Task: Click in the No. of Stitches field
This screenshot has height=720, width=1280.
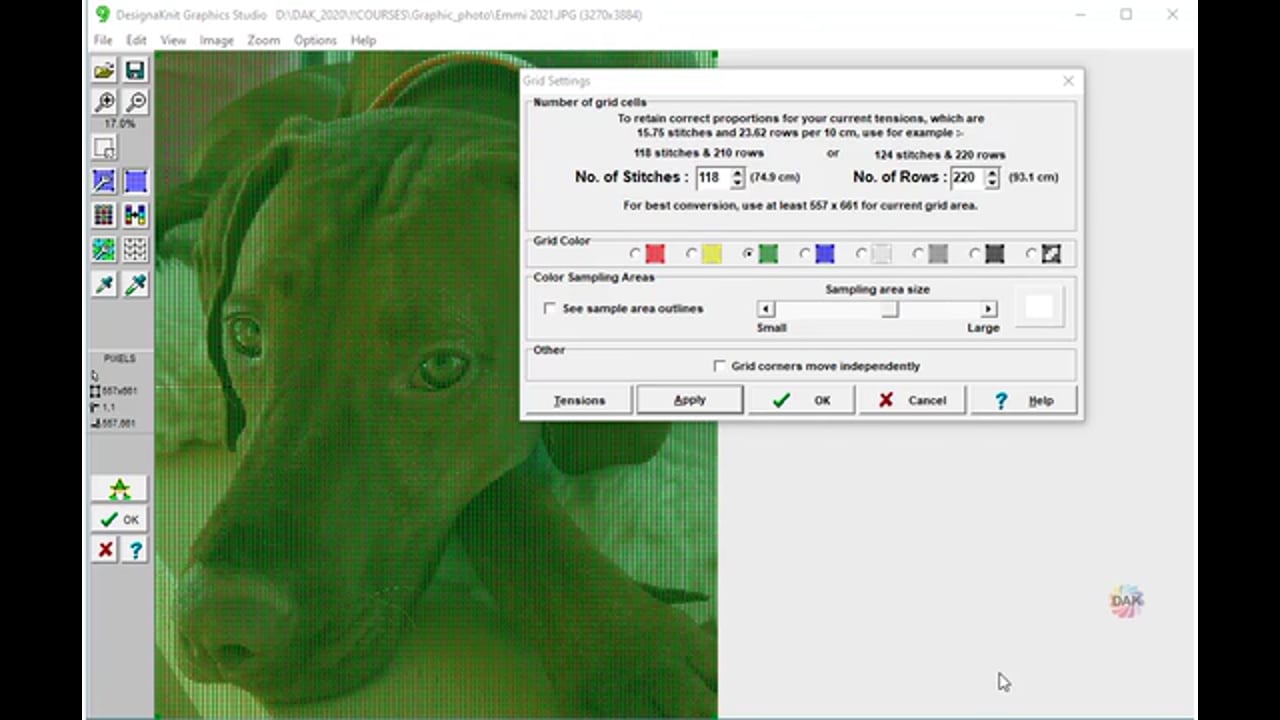Action: (x=712, y=177)
